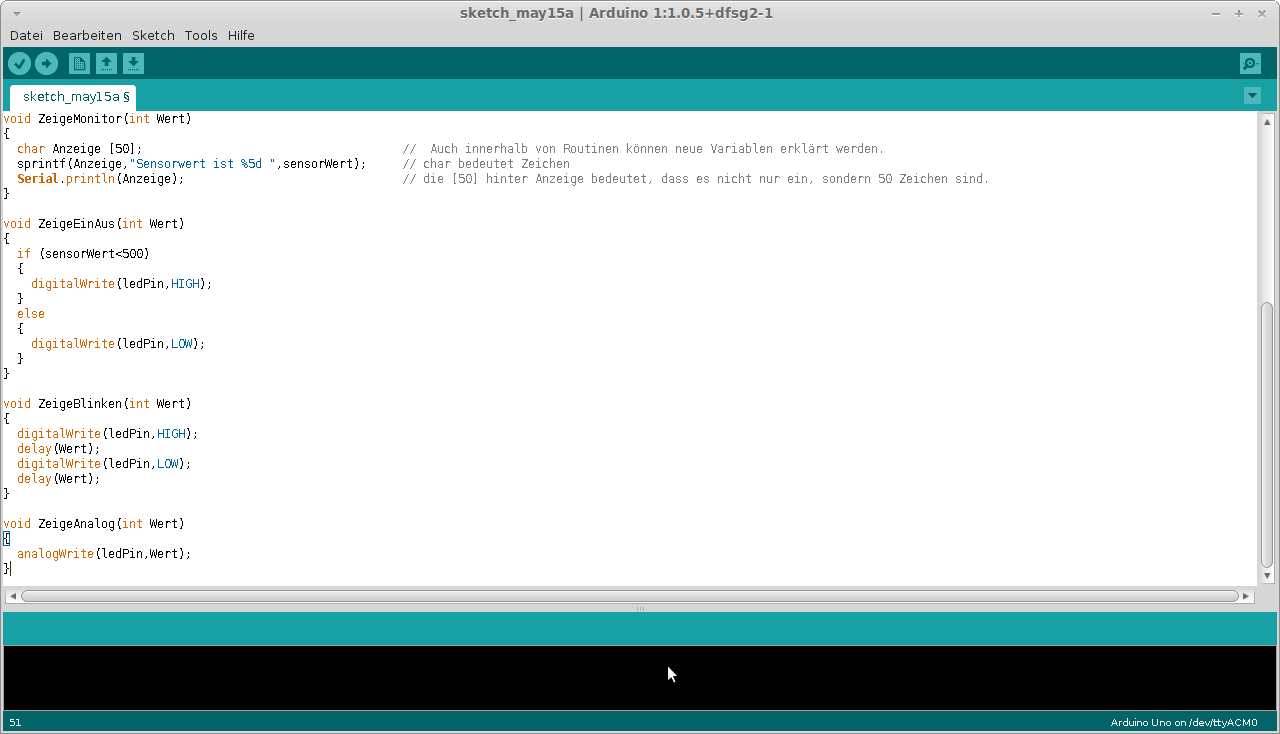
Task: Open the window menu icon in title bar
Action: pyautogui.click(x=16, y=13)
